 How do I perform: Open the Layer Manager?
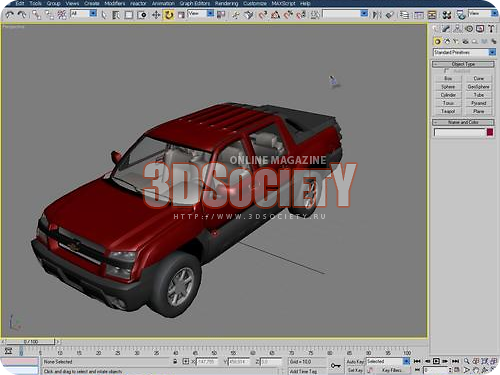pyautogui.click(x=405, y=15)
